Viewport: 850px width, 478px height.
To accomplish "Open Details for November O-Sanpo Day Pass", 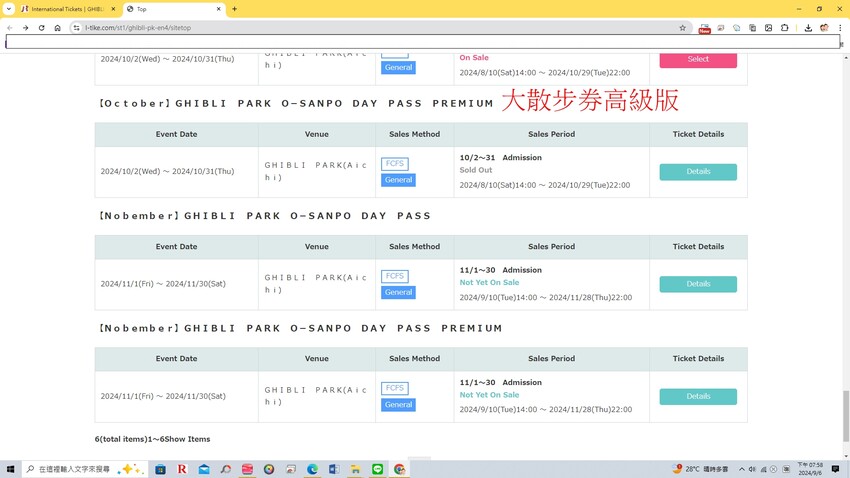I will [x=698, y=284].
